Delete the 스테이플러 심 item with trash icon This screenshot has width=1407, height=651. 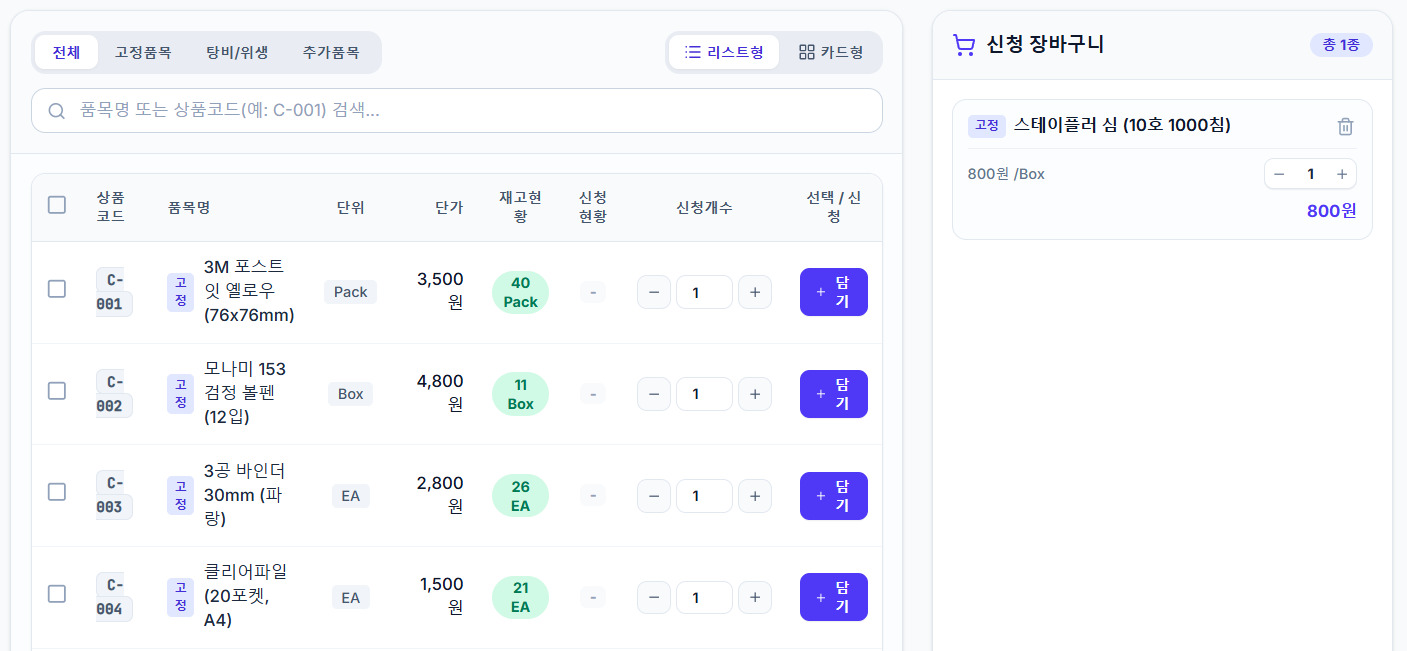coord(1345,126)
